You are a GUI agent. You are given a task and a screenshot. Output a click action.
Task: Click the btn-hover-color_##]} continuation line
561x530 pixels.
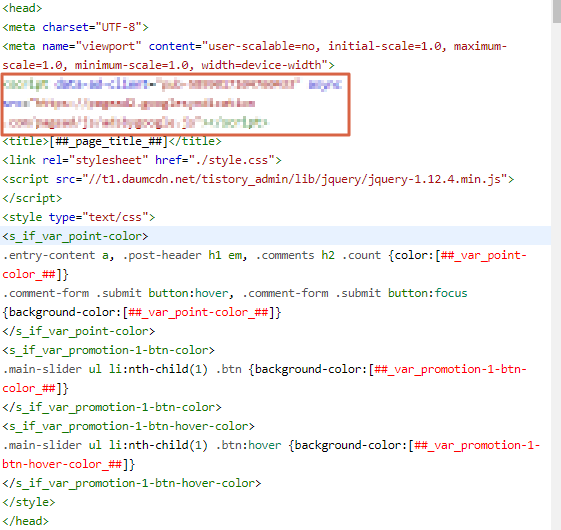pos(69,464)
